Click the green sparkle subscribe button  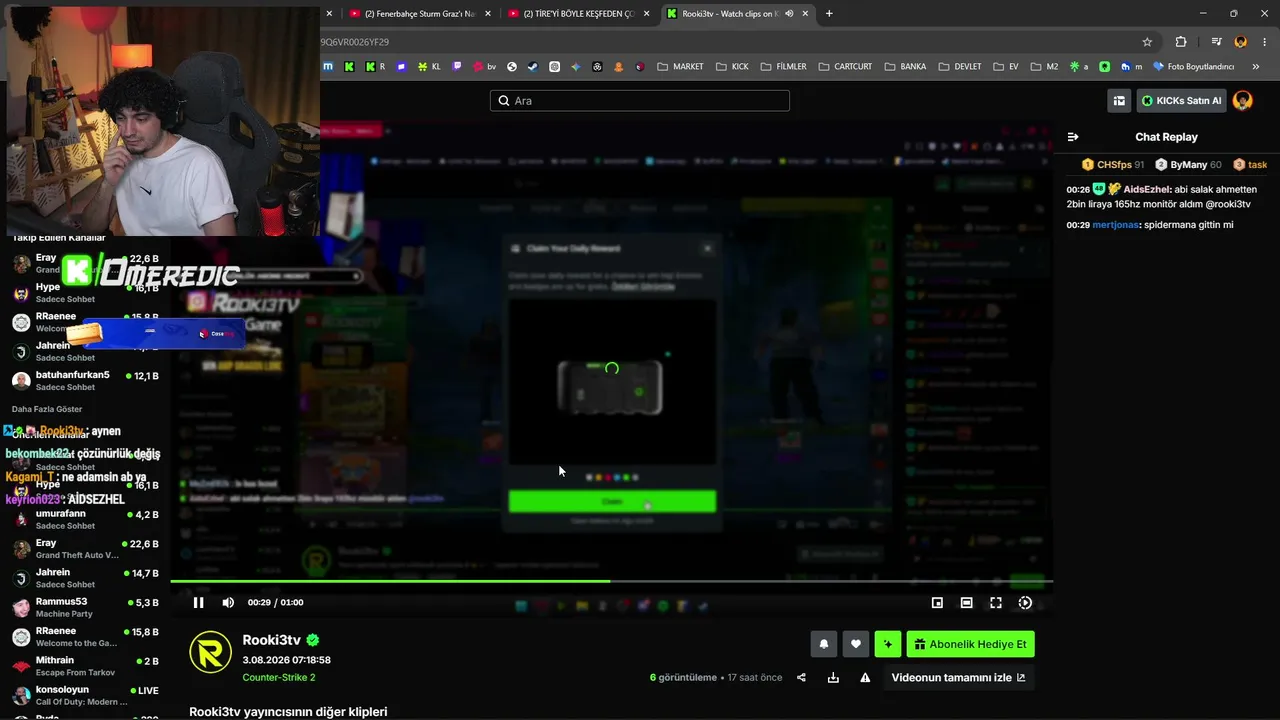(887, 644)
